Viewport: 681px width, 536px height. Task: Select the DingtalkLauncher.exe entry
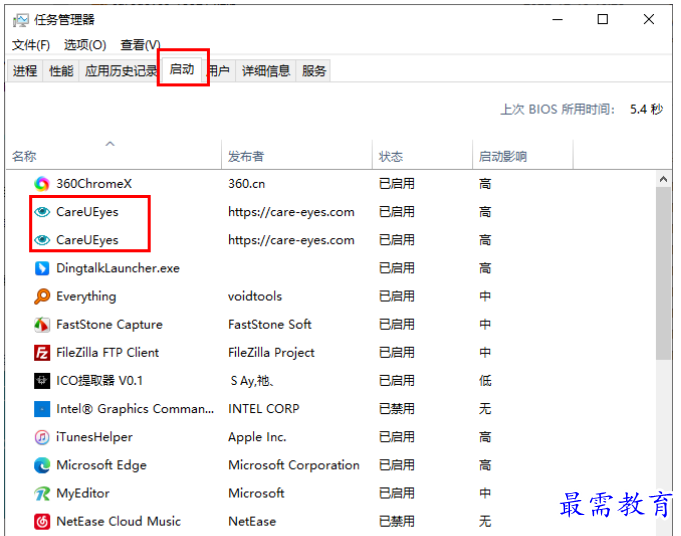click(118, 268)
